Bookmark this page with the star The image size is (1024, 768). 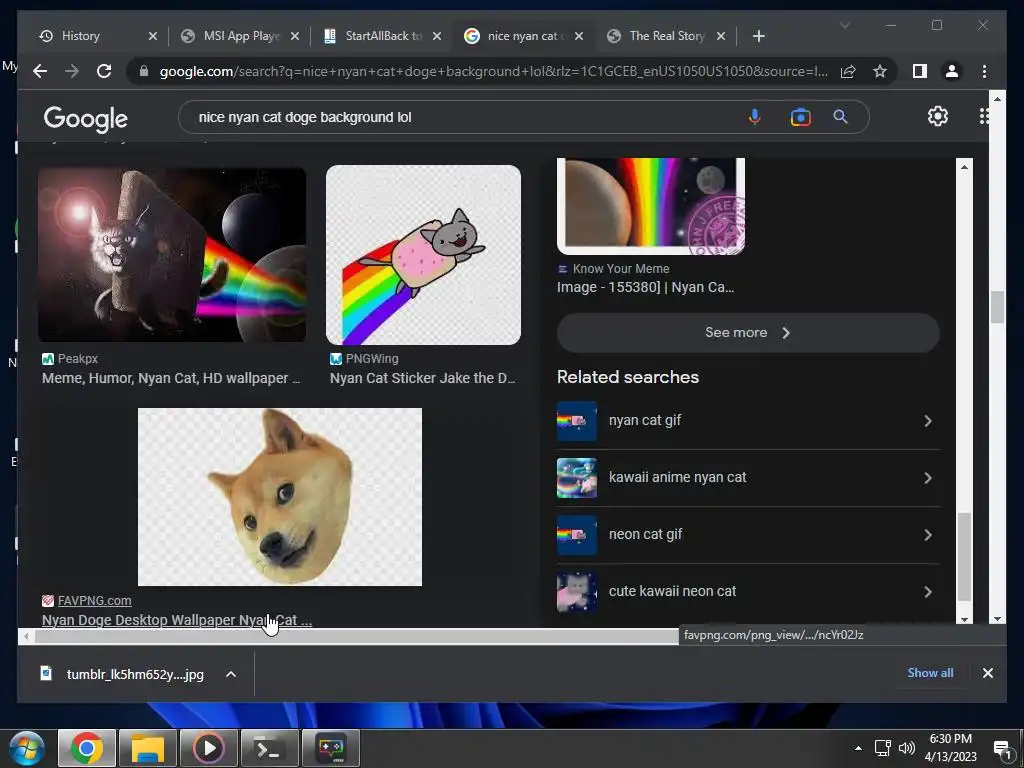[x=880, y=71]
